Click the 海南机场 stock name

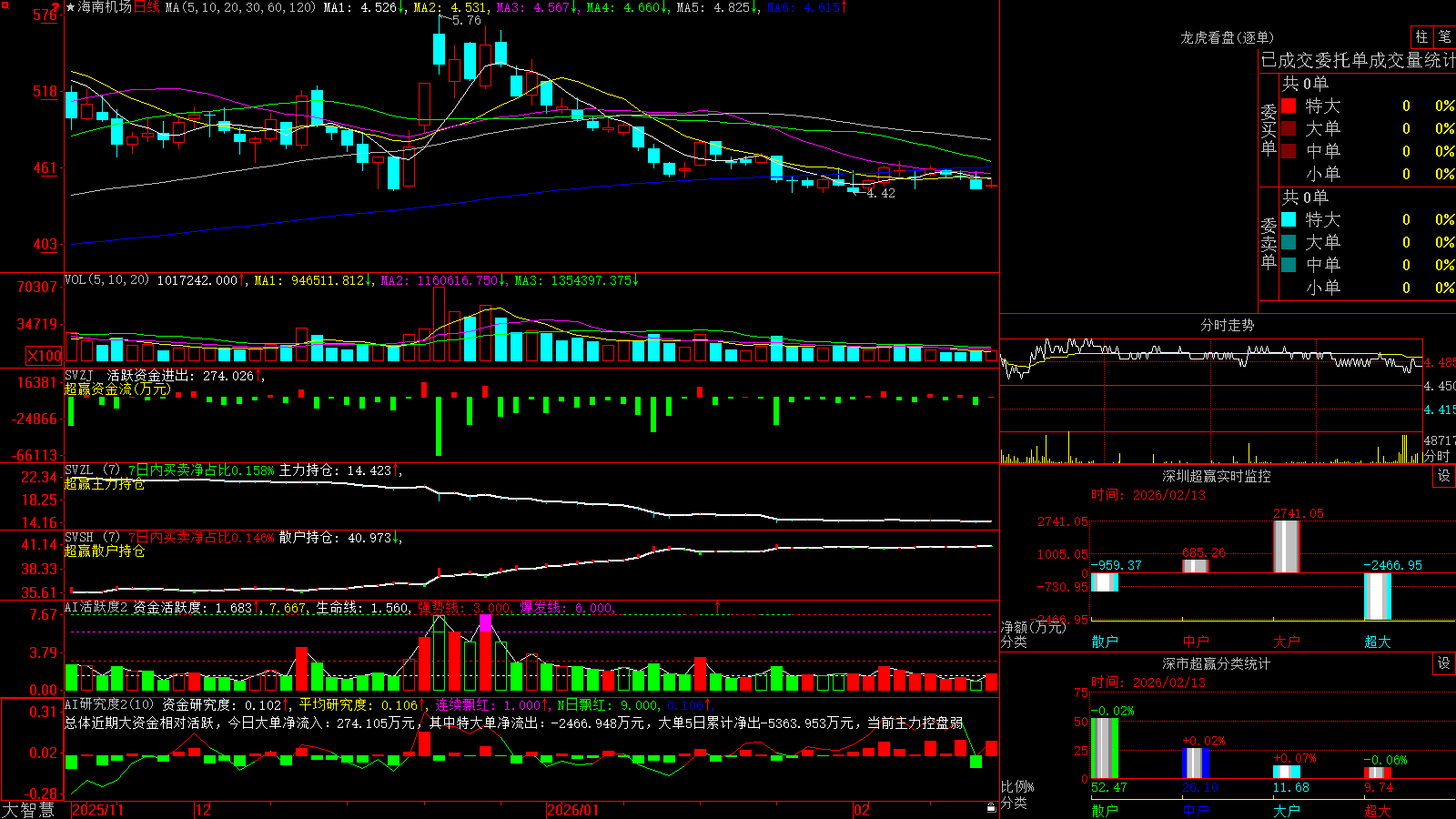pyautogui.click(x=105, y=7)
